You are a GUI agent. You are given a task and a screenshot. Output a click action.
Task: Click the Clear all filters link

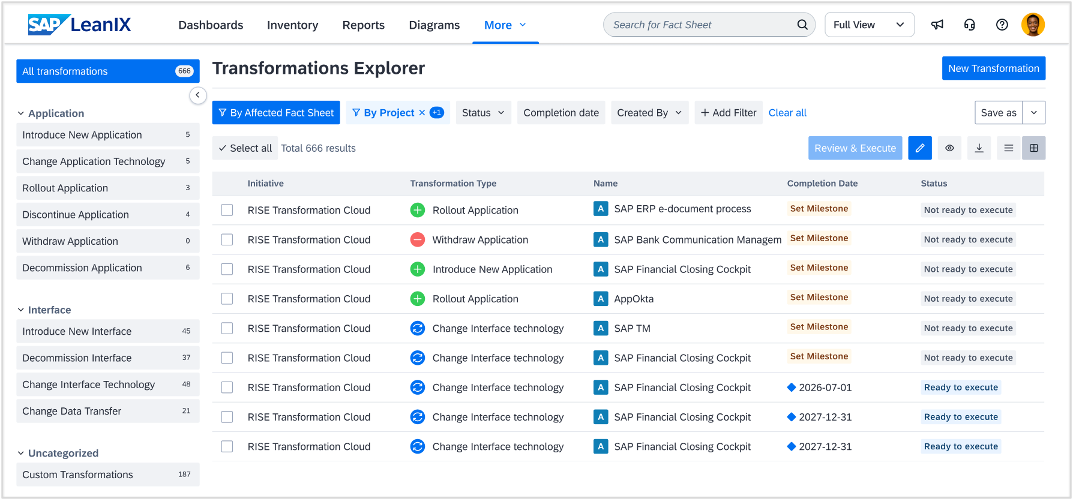point(787,113)
